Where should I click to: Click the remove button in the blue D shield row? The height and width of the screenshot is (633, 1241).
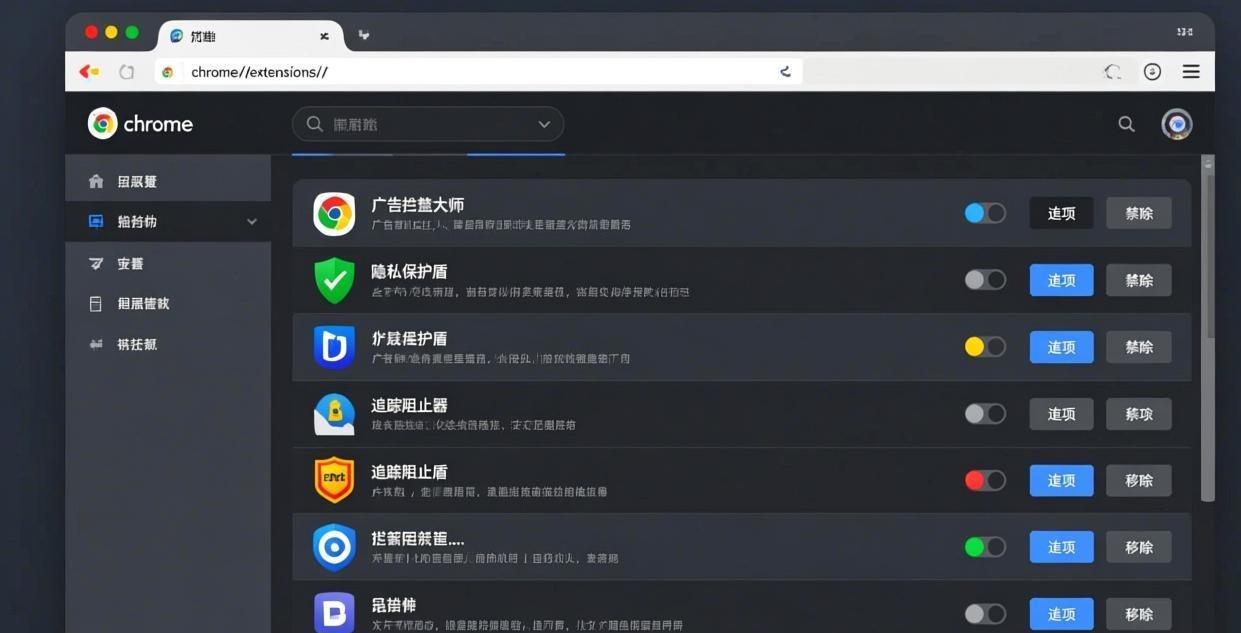click(x=1139, y=347)
